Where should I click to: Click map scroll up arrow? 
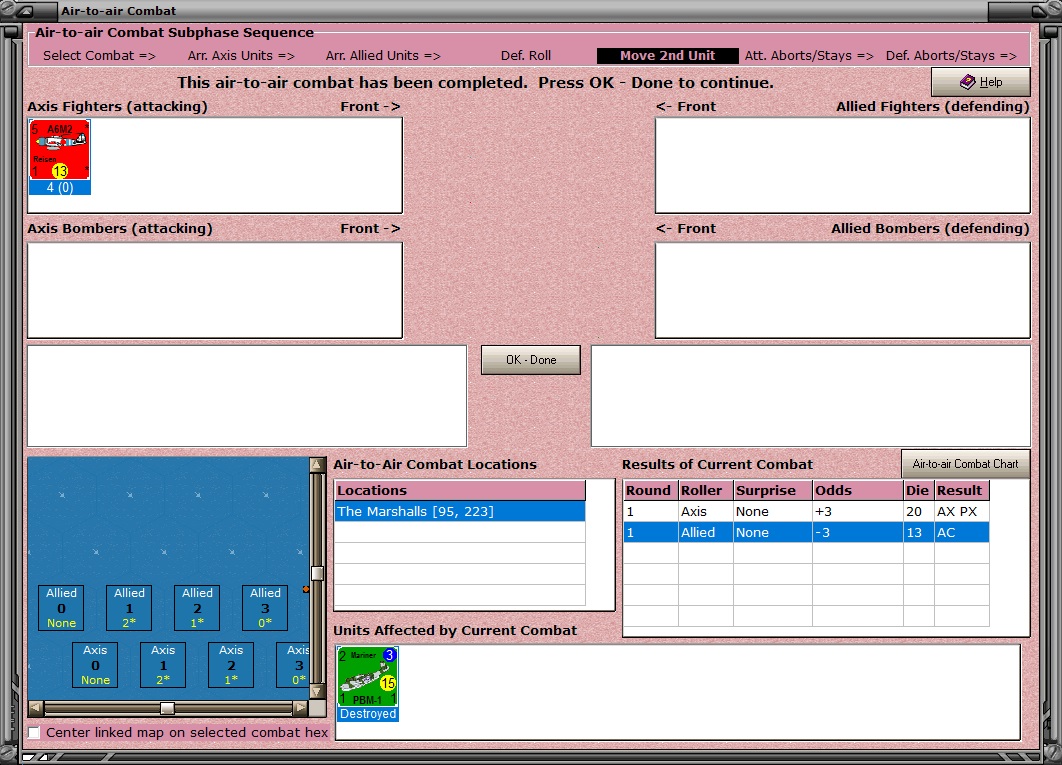click(317, 465)
